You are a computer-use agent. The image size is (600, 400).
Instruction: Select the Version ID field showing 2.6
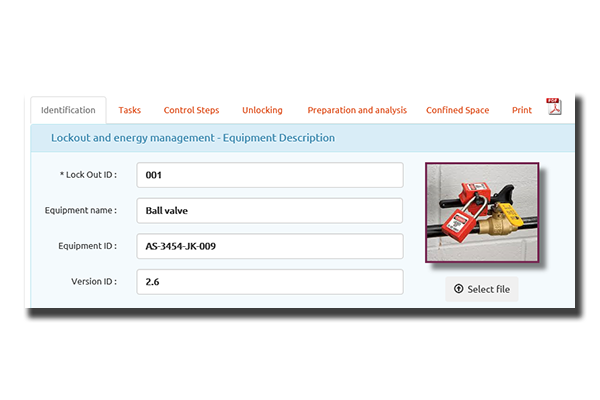[x=268, y=282]
